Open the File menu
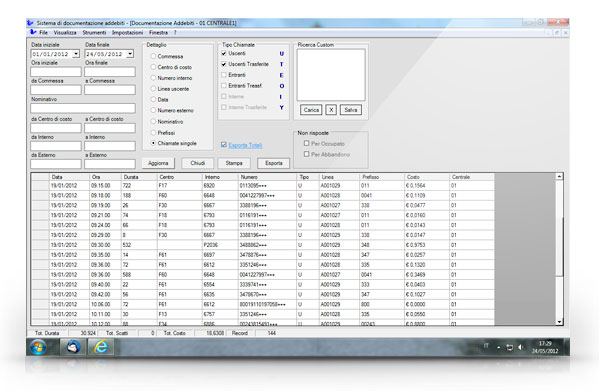The image size is (600, 391). click(x=43, y=33)
